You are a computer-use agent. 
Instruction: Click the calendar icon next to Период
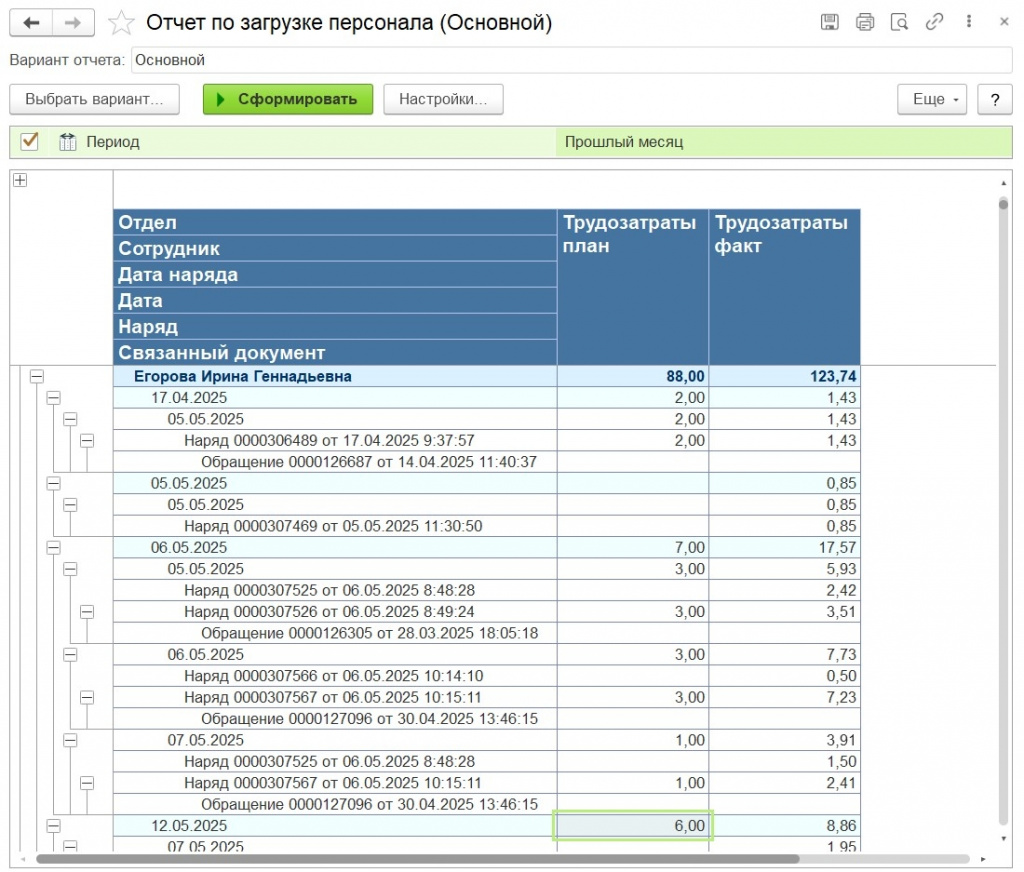pos(68,142)
